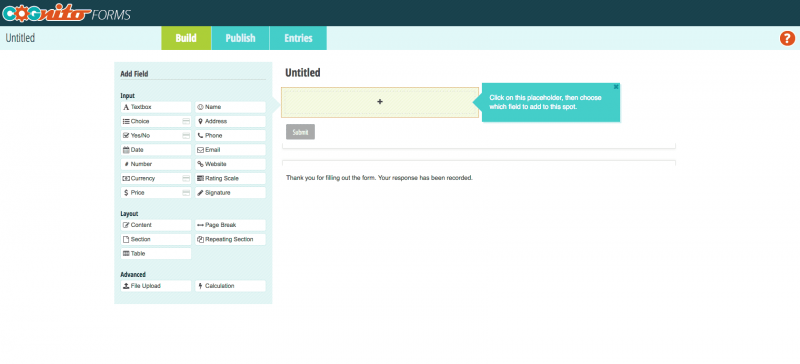Insert a Page Break

230,225
